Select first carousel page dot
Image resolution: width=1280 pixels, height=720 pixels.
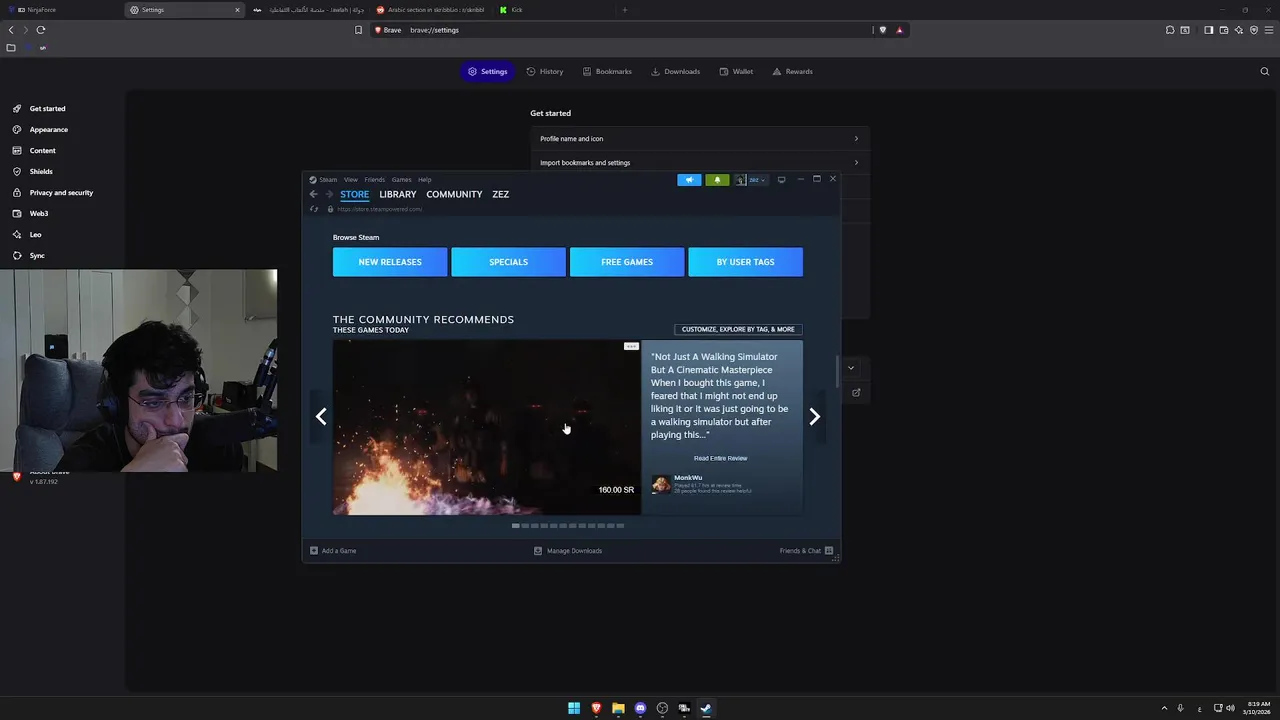tap(516, 525)
